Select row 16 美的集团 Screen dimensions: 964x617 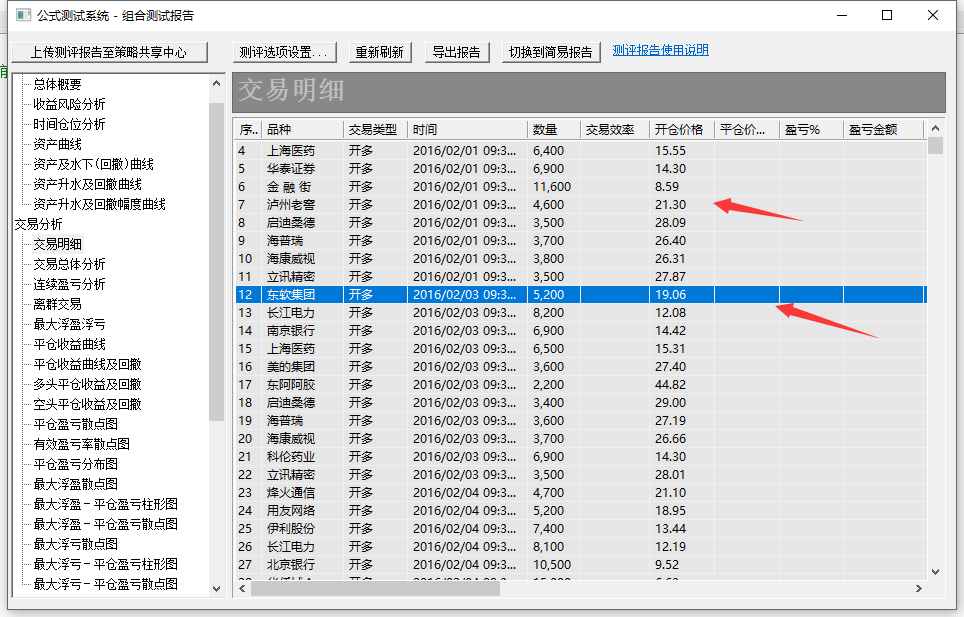point(581,367)
